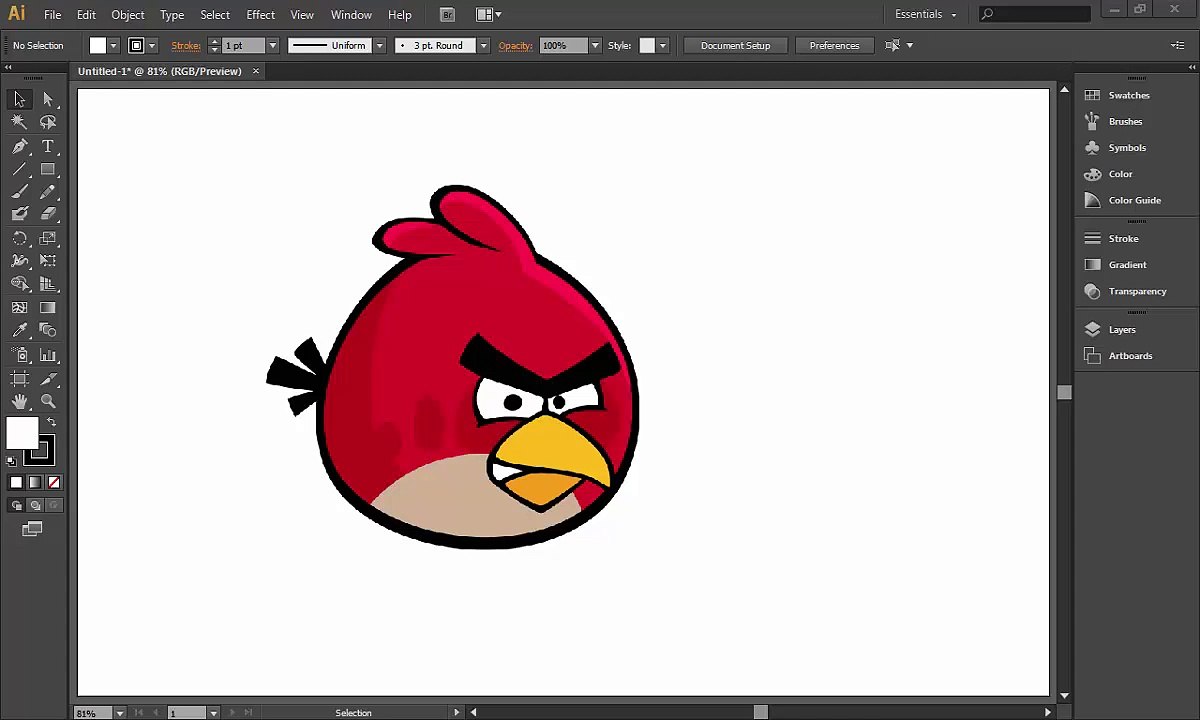Image resolution: width=1200 pixels, height=720 pixels.
Task: Open the fill color dropdown in control bar
Action: [113, 45]
